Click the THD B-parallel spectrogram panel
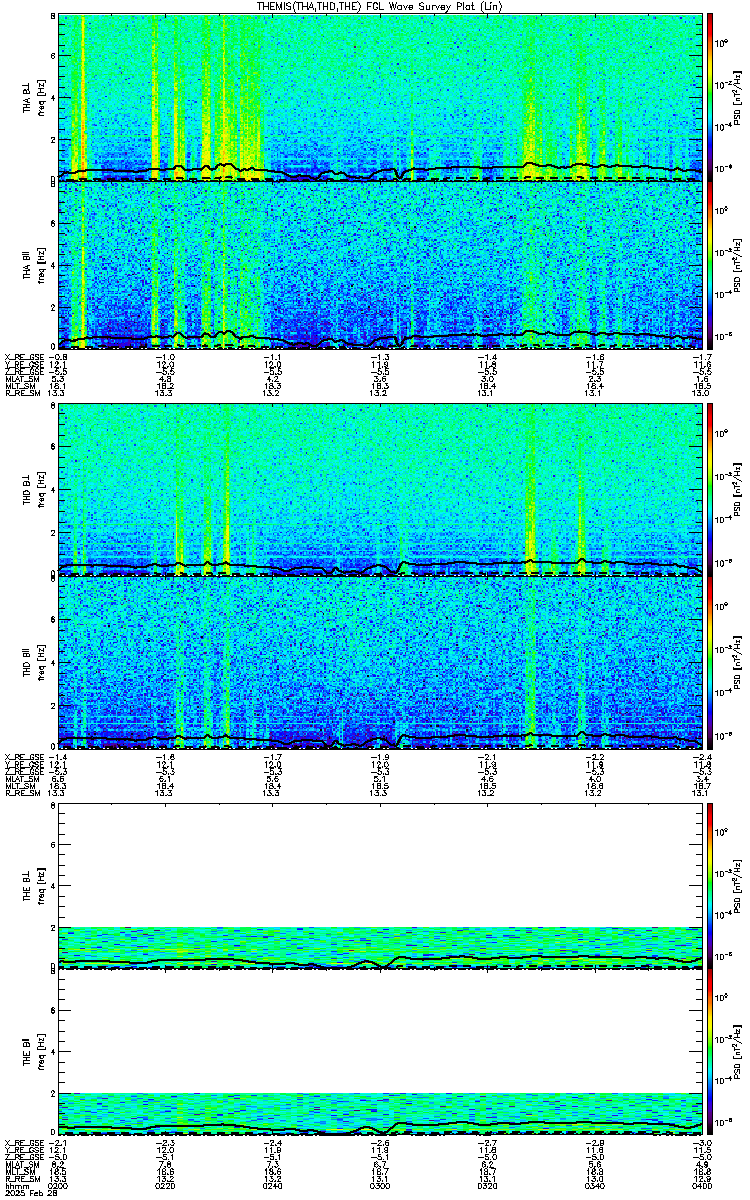Screen dimensions: 750x1200 tap(380, 662)
